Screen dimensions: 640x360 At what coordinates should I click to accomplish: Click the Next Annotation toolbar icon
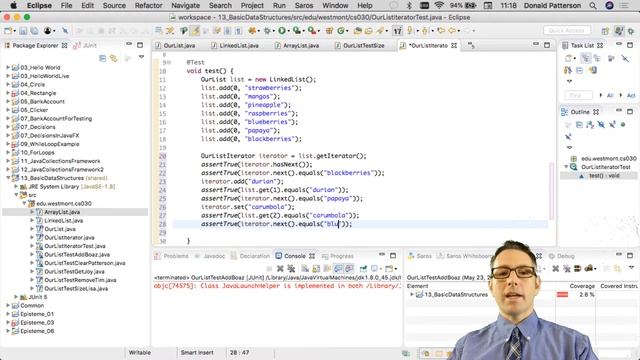coord(410,31)
